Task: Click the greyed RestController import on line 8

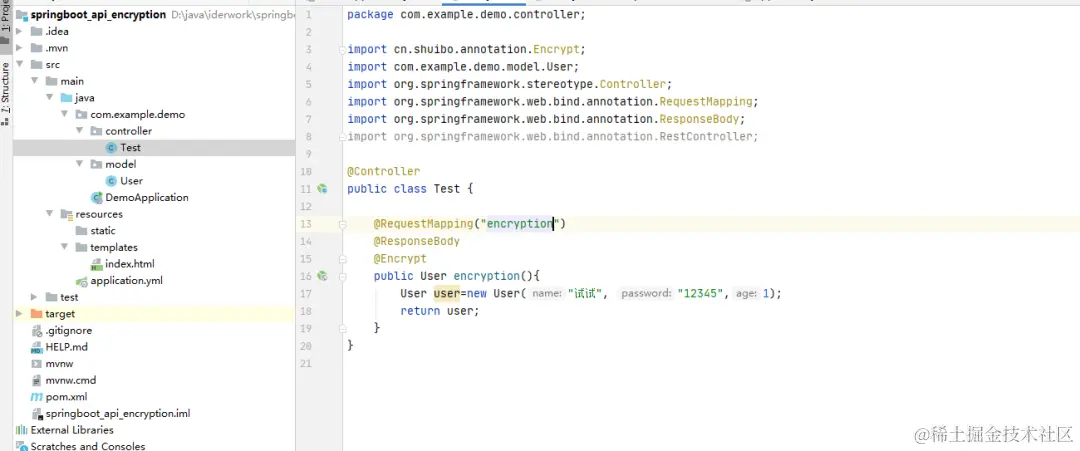Action: pos(552,136)
